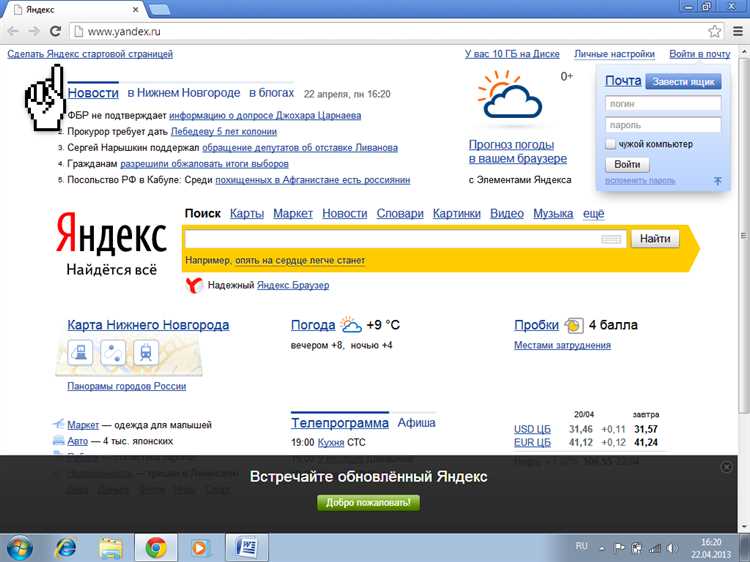This screenshot has height=562, width=750.
Task: Click the traffic light Пробки icon
Action: 574,325
